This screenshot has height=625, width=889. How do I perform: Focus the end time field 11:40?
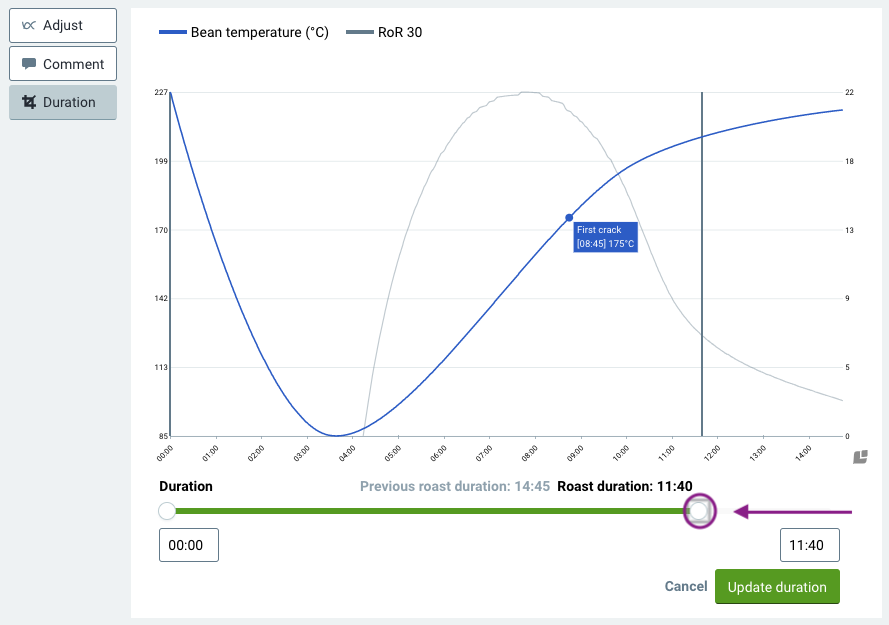pyautogui.click(x=809, y=545)
